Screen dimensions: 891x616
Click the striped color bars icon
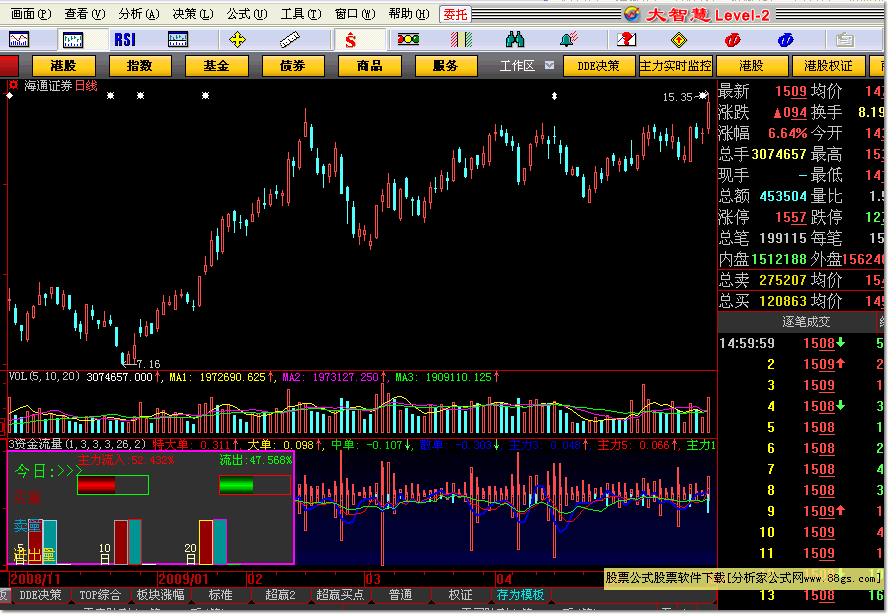(461, 40)
